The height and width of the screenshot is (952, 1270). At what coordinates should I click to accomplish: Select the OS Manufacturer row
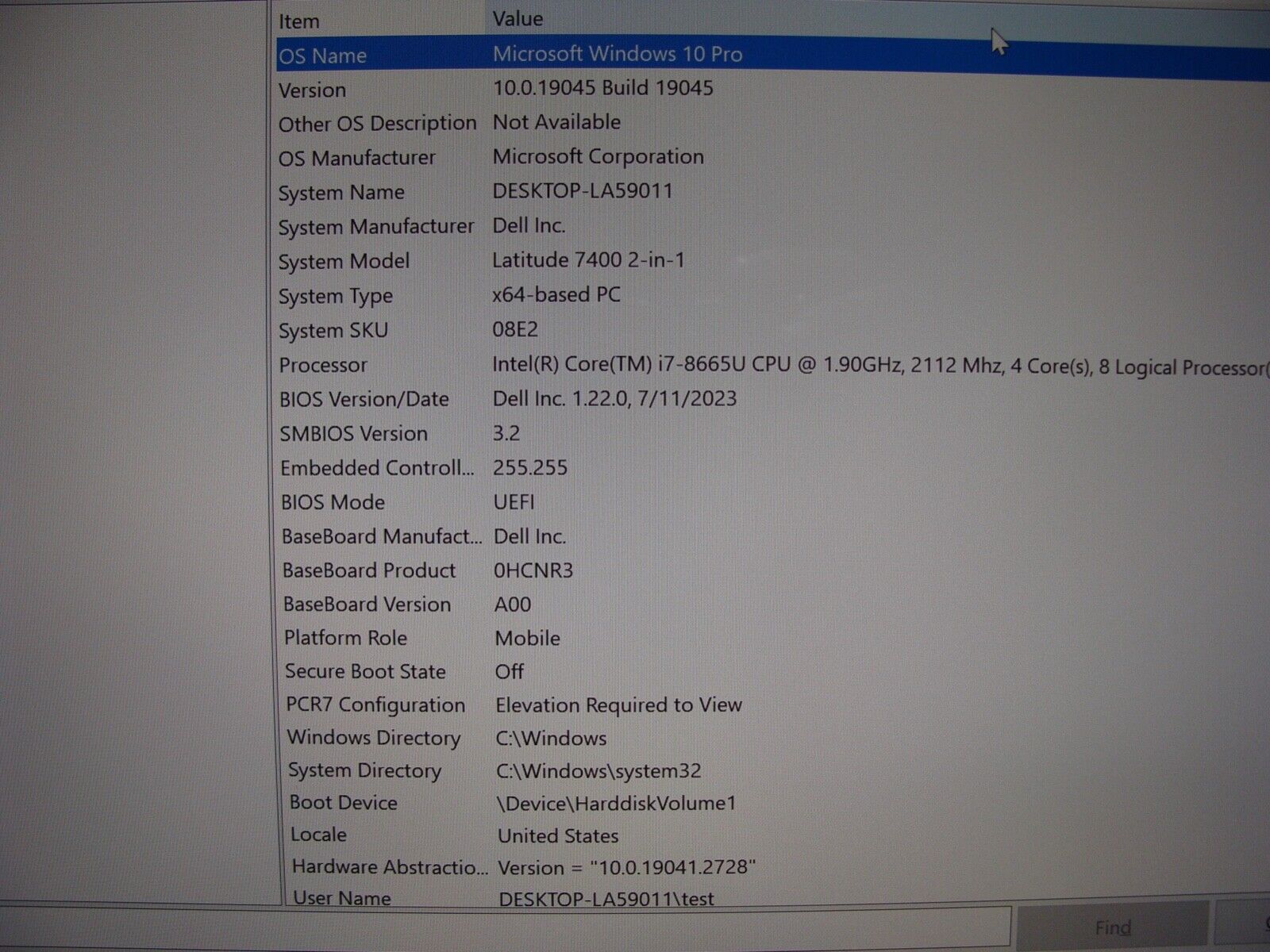click(356, 159)
